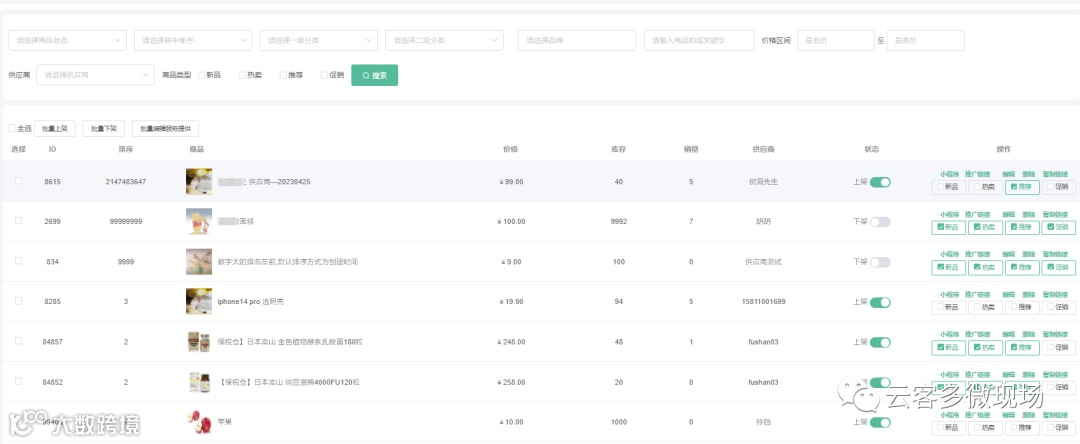Click the green 搜索 search button
The height and width of the screenshot is (444, 1080).
[374, 75]
